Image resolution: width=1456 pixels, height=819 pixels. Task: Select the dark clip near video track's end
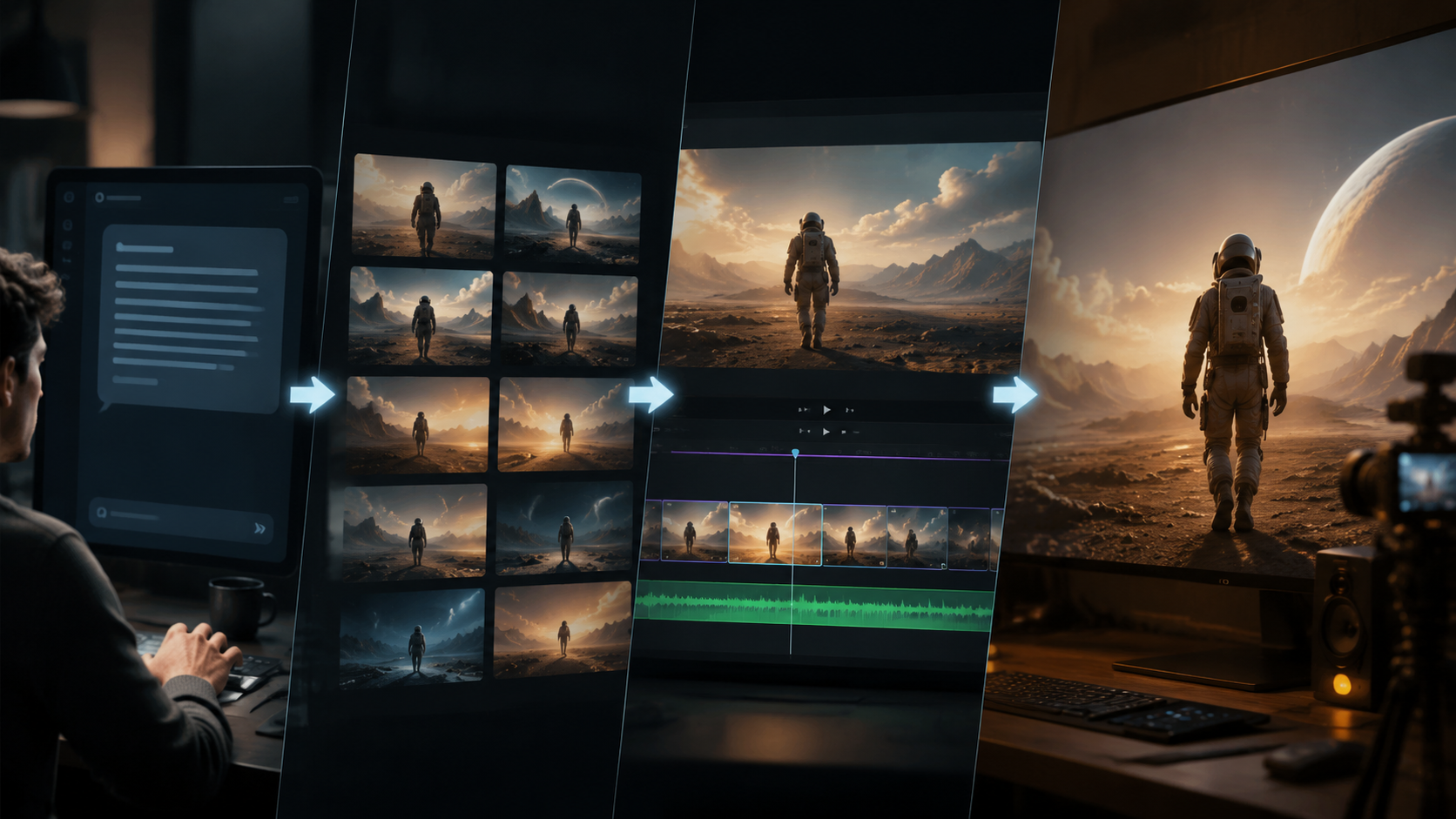[x=969, y=540]
